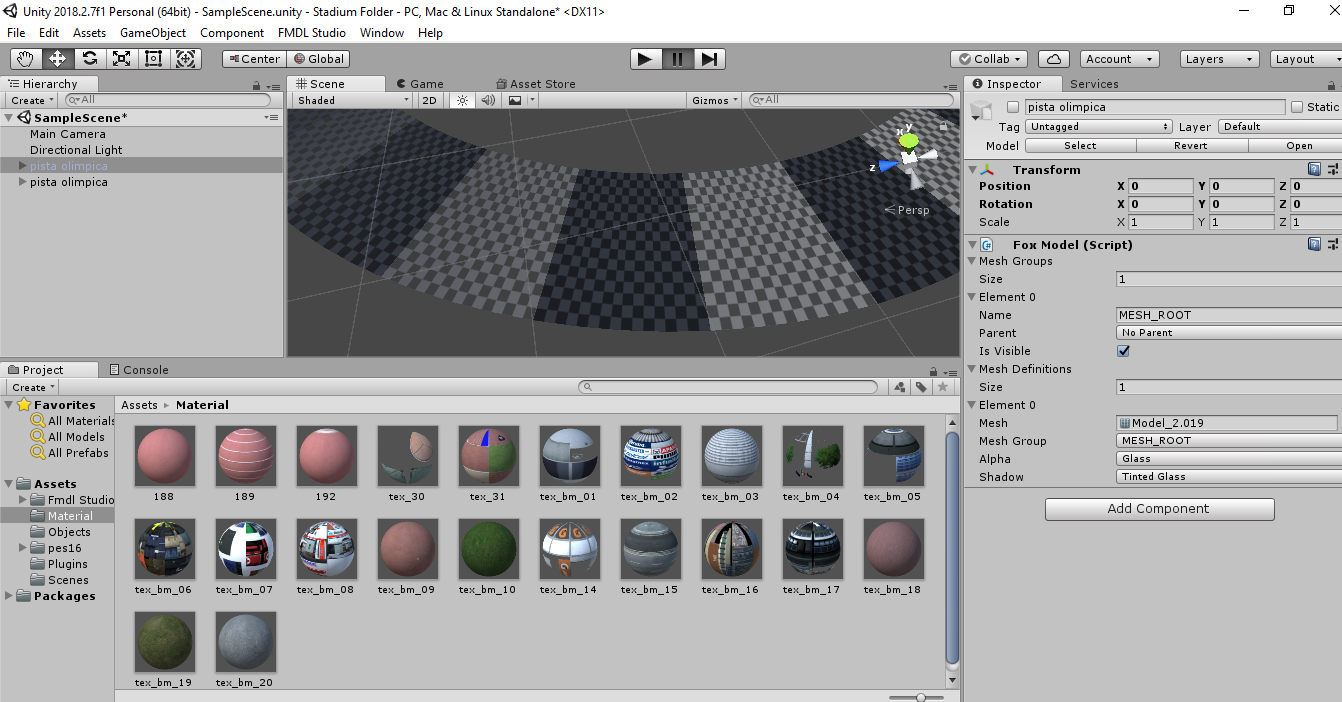The width and height of the screenshot is (1342, 702).
Task: Toggle 2D scene view mode
Action: tap(429, 100)
